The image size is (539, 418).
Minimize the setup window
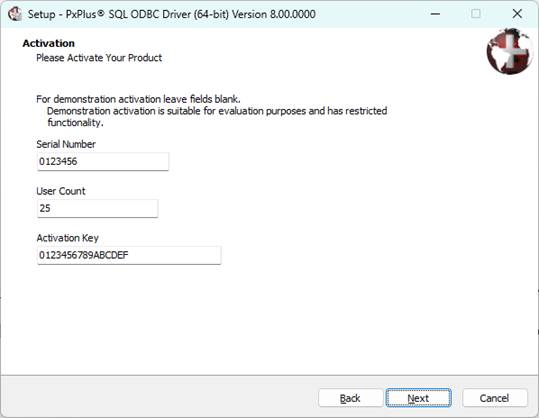pos(435,14)
